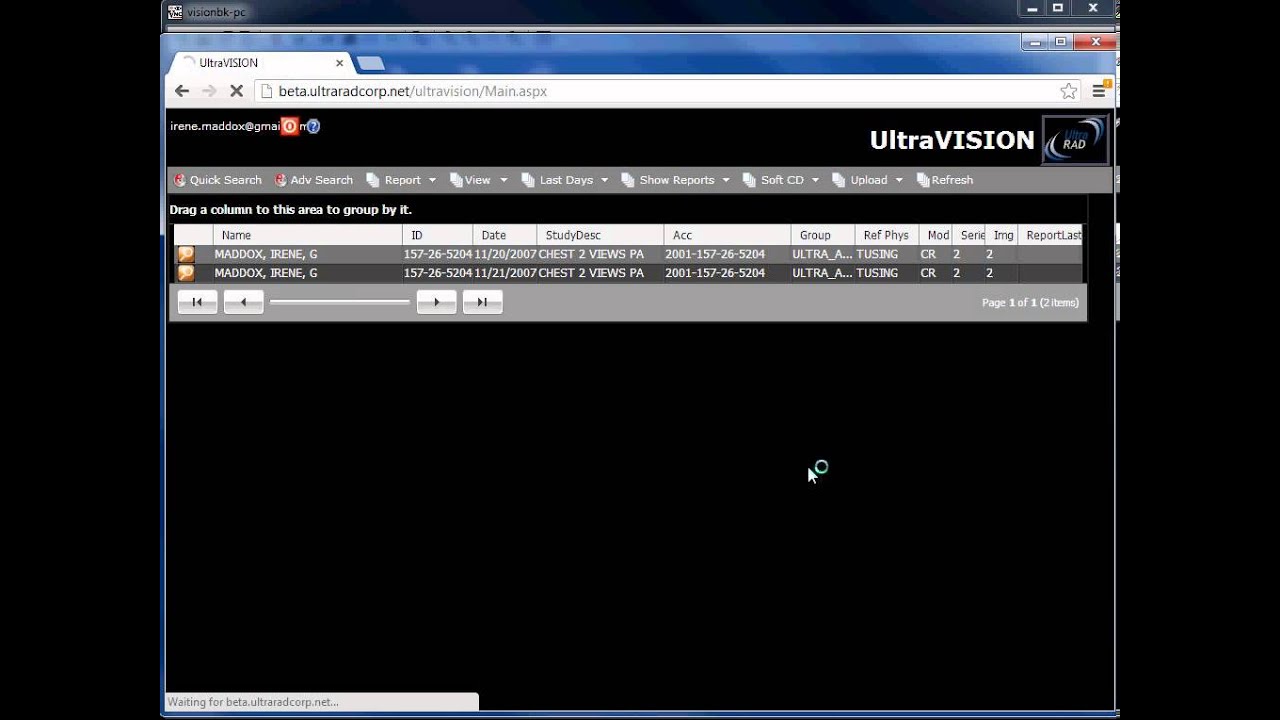
Task: Open study viewer icon for 11/21/2007 row
Action: [x=186, y=273]
